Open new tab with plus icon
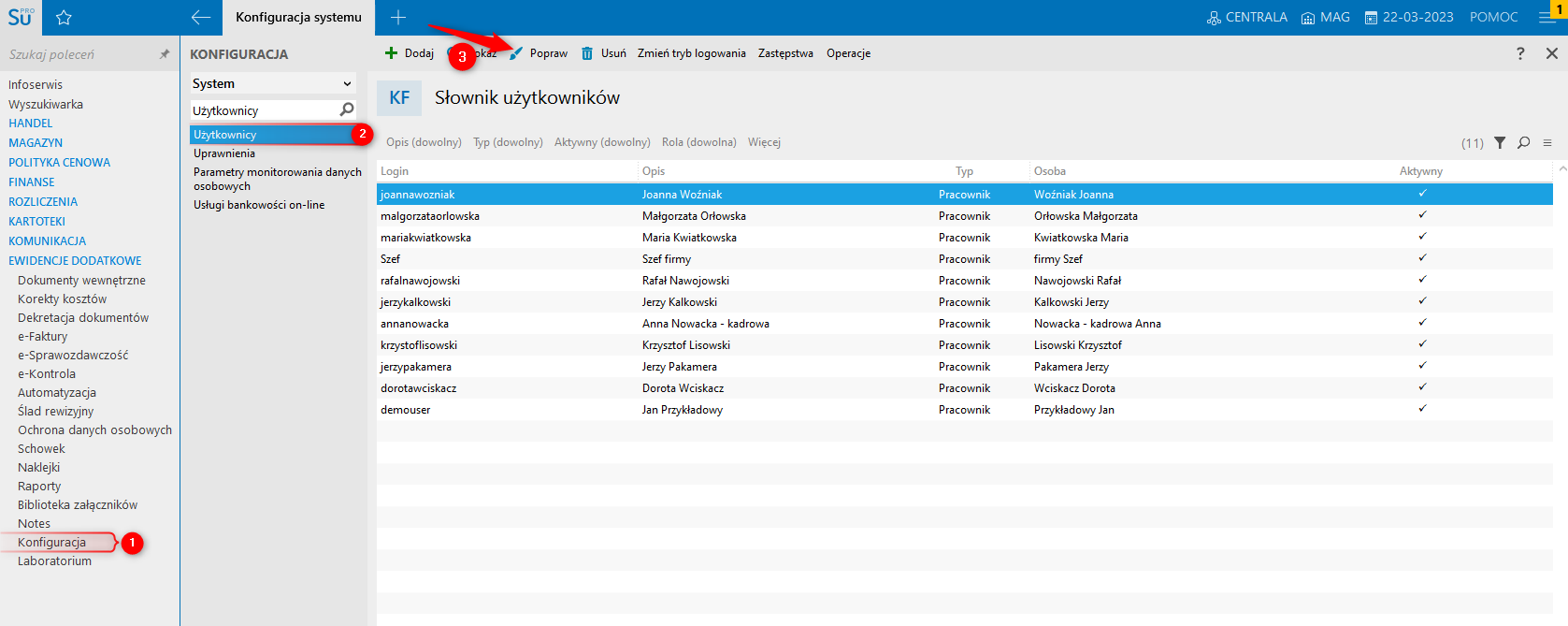Viewport: 1568px width, 626px height. [x=398, y=18]
